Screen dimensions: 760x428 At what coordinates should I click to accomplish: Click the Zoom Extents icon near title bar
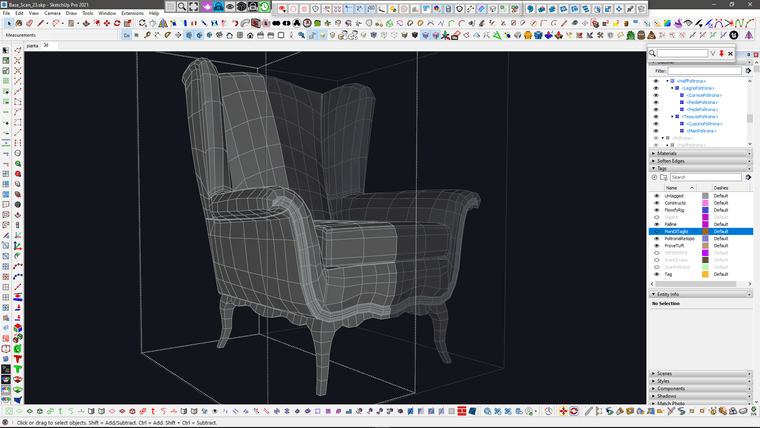point(194,6)
